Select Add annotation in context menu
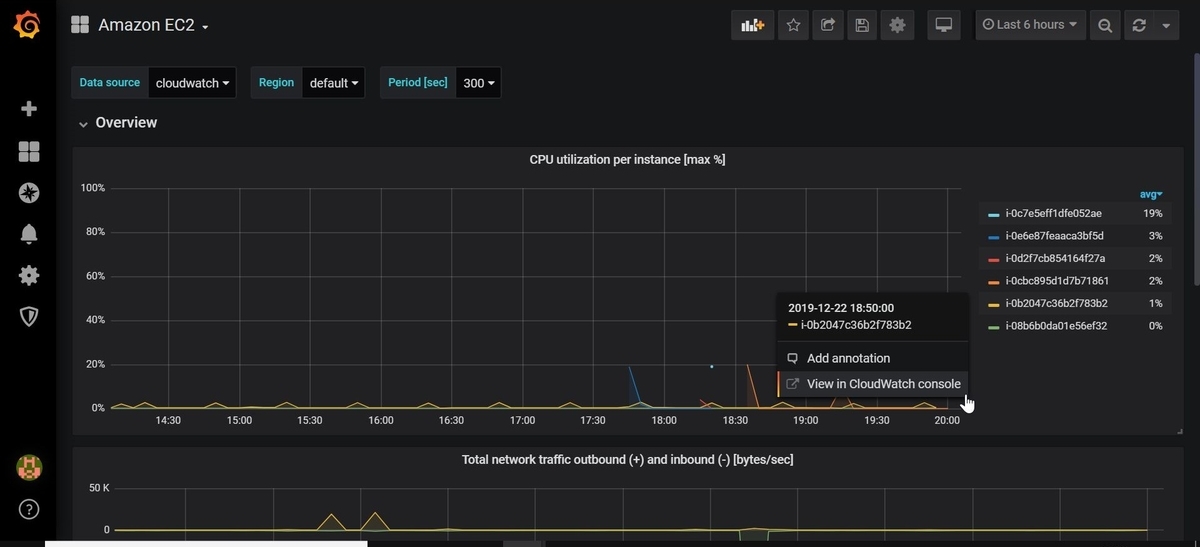The image size is (1200, 547). 848,358
